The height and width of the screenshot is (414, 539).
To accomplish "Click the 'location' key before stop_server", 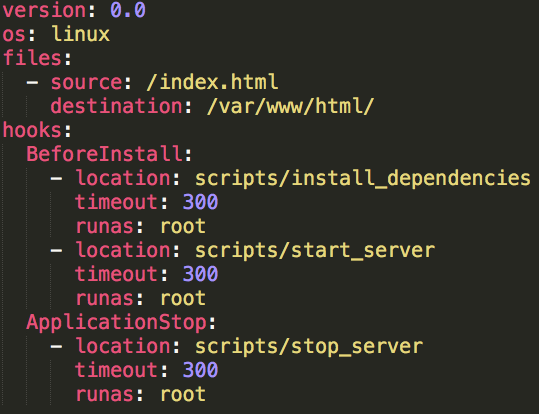I will tap(123, 346).
